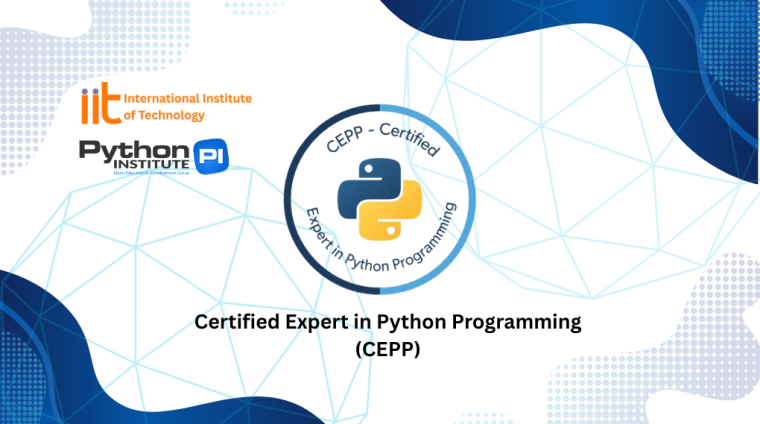Click the '(CEPP)' text below the heading
This screenshot has height=424, width=760.
tap(388, 349)
